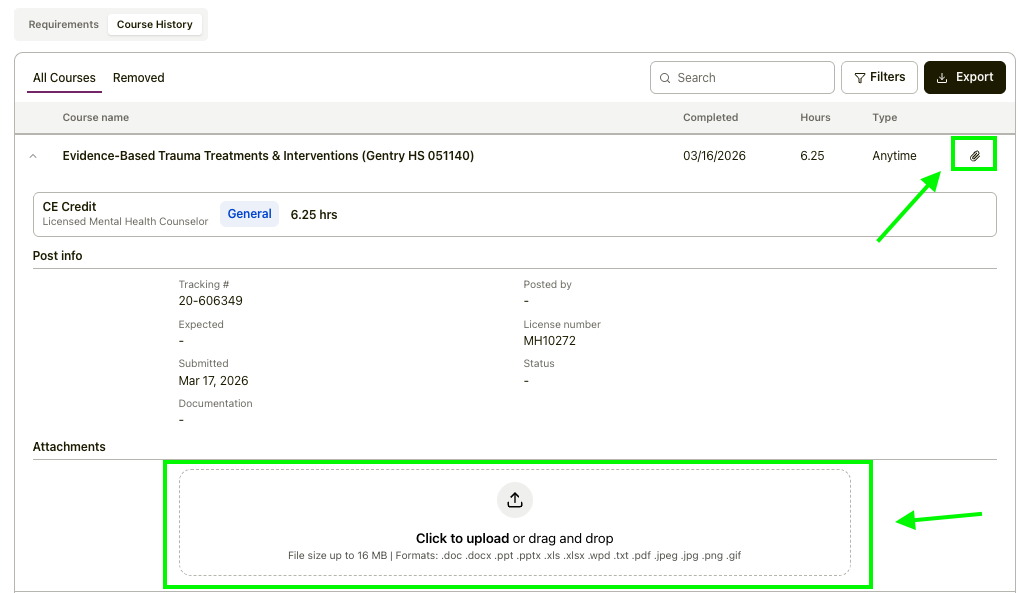Click tracking number 20-606349
This screenshot has height=593, width=1031.
coord(210,301)
